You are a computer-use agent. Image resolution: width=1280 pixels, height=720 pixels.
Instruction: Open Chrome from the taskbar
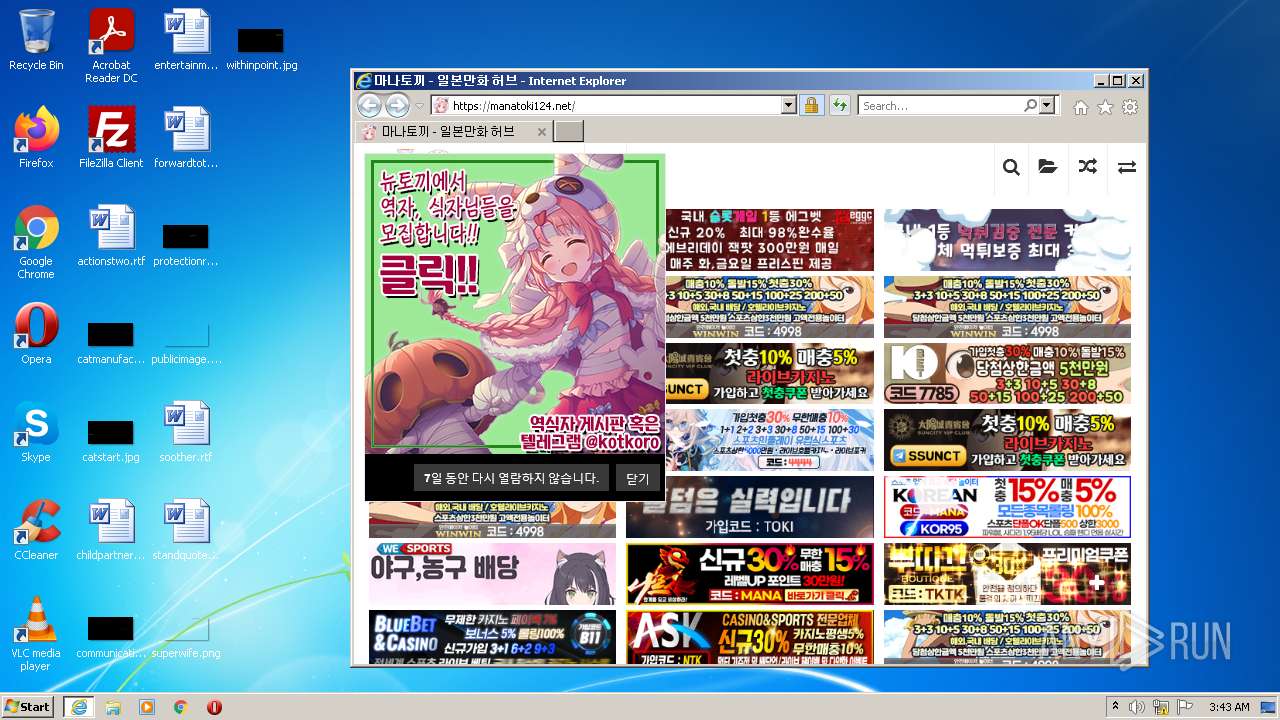point(180,707)
